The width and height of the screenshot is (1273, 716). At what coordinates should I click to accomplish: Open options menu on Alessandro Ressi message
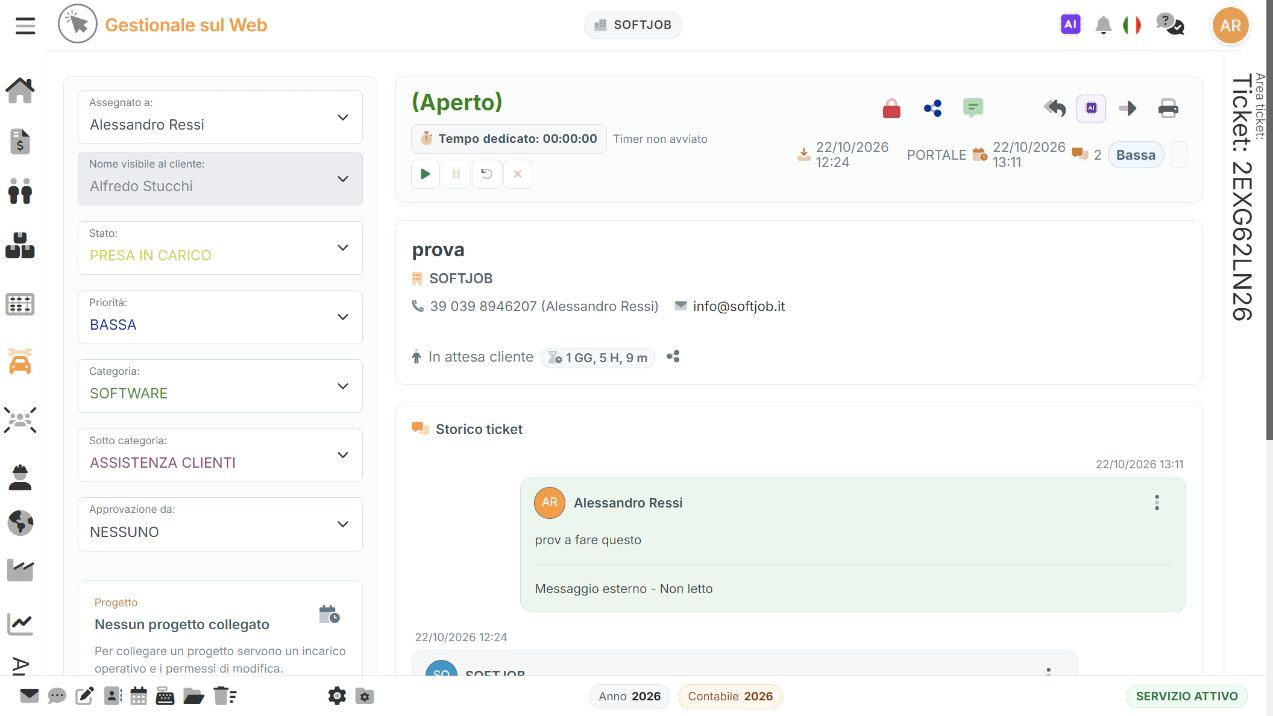click(1157, 503)
